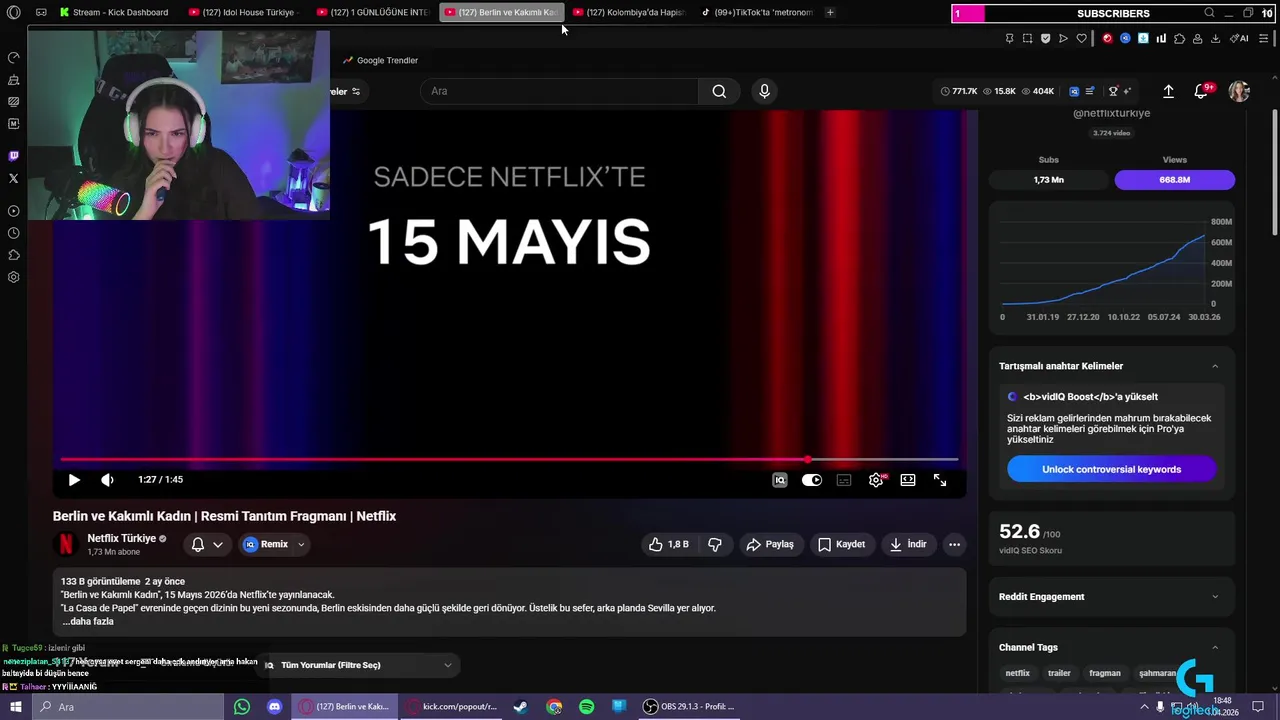Dislike the video thumbs-down
The height and width of the screenshot is (720, 1280).
click(x=715, y=544)
